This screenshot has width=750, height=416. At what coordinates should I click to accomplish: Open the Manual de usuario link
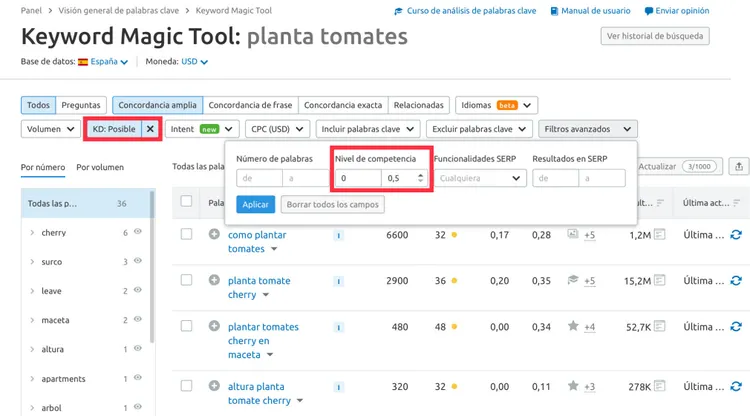[x=590, y=11]
